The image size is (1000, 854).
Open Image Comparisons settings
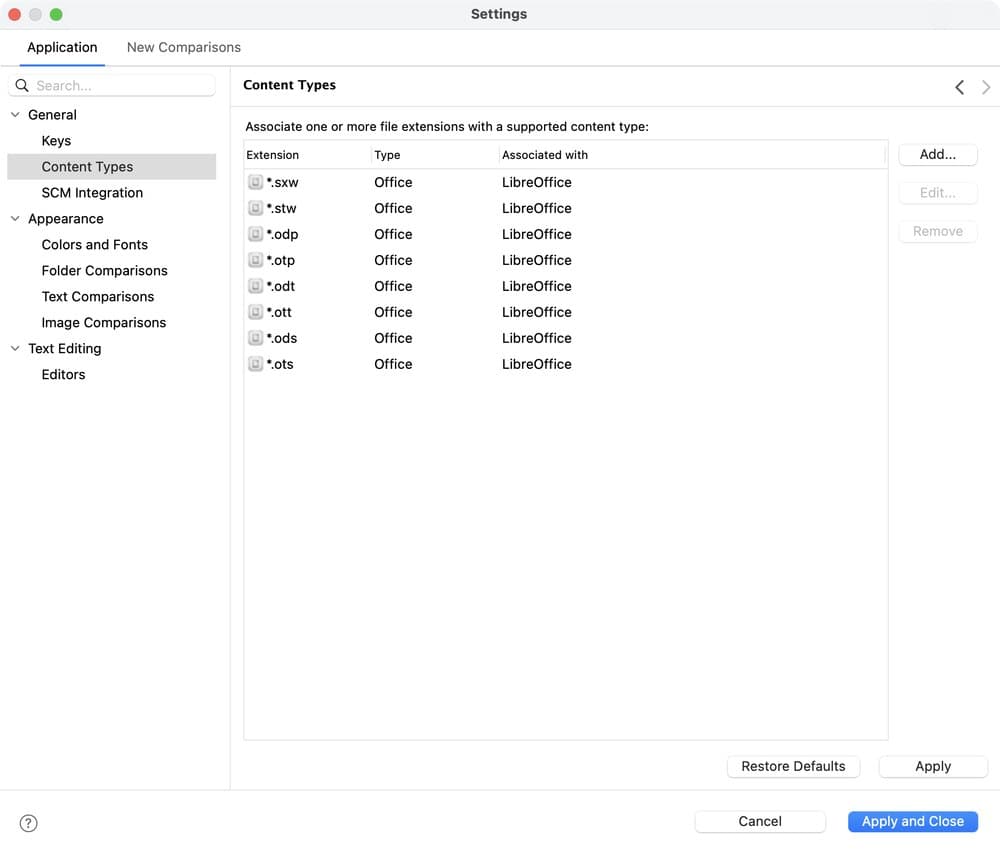pyautogui.click(x=104, y=323)
